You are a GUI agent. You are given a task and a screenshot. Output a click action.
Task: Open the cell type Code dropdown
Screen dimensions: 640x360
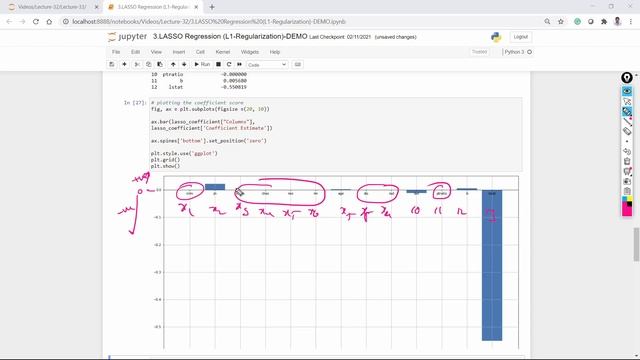coord(267,64)
